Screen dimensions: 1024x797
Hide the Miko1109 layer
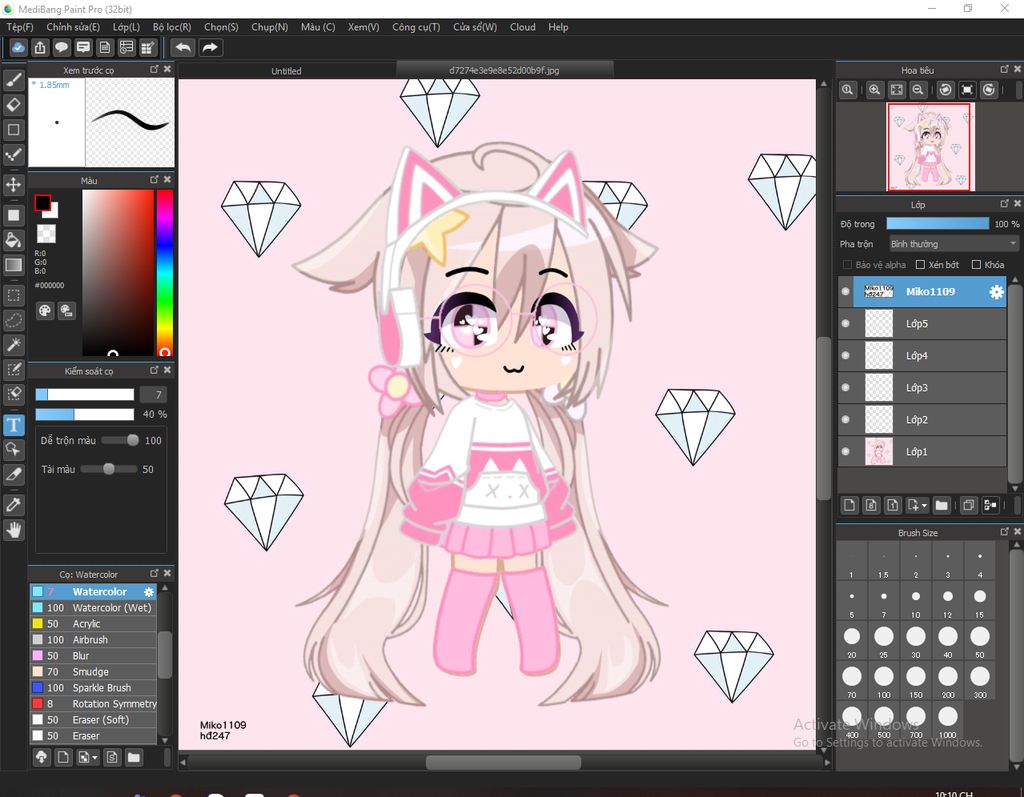tap(846, 291)
